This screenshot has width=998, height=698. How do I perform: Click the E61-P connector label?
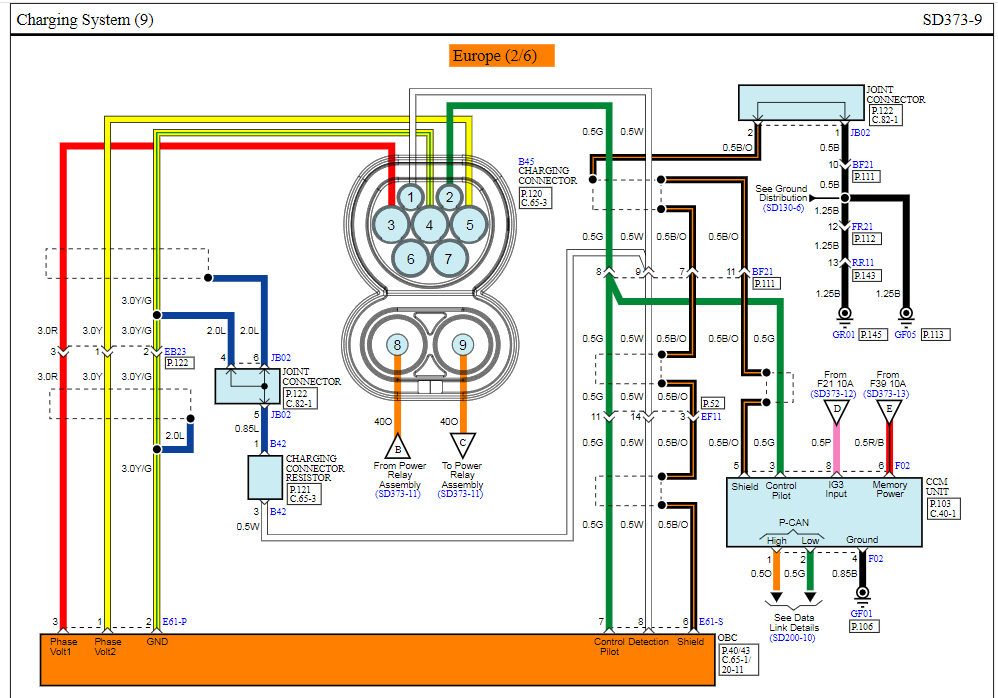click(x=174, y=621)
